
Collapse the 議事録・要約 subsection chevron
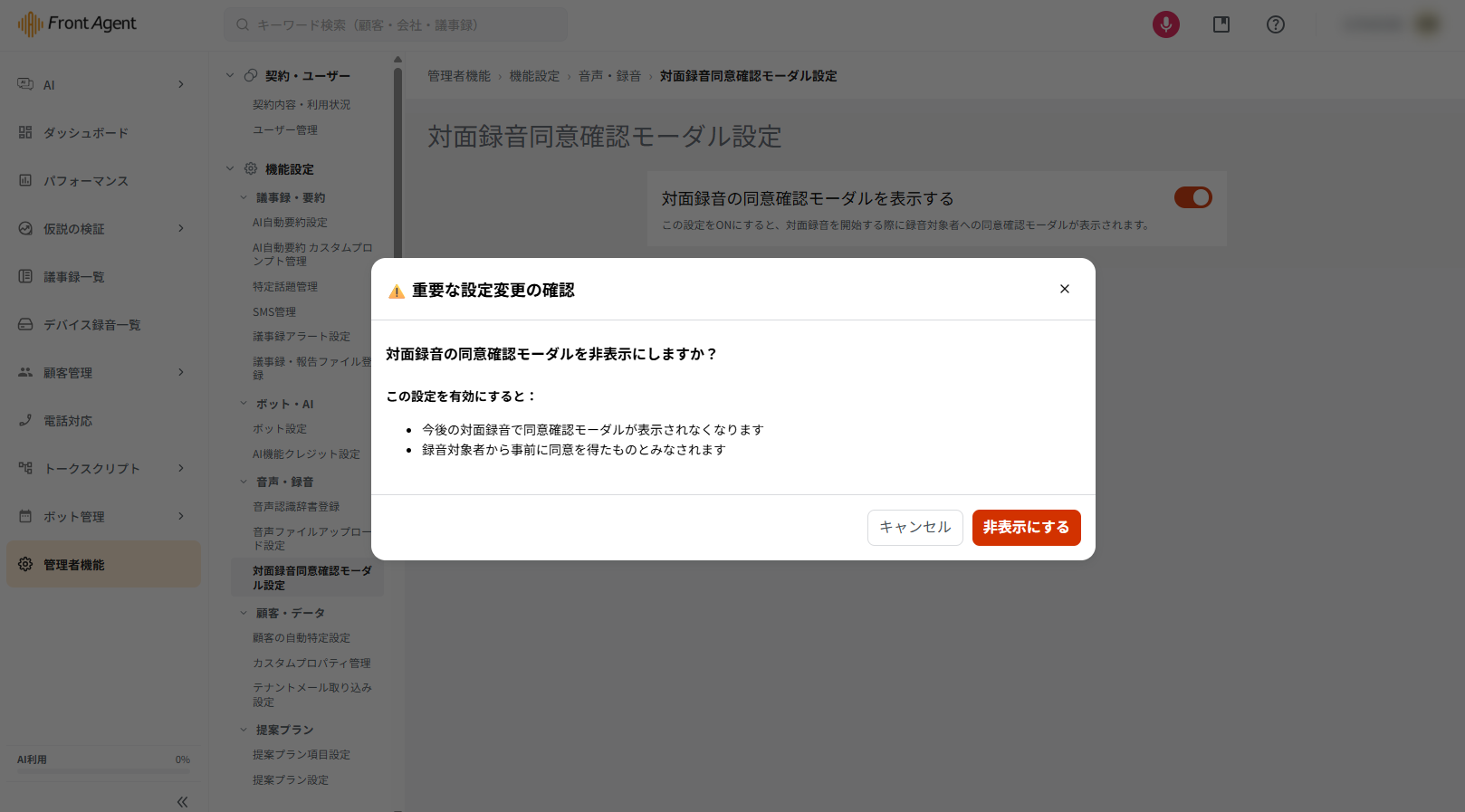[244, 197]
